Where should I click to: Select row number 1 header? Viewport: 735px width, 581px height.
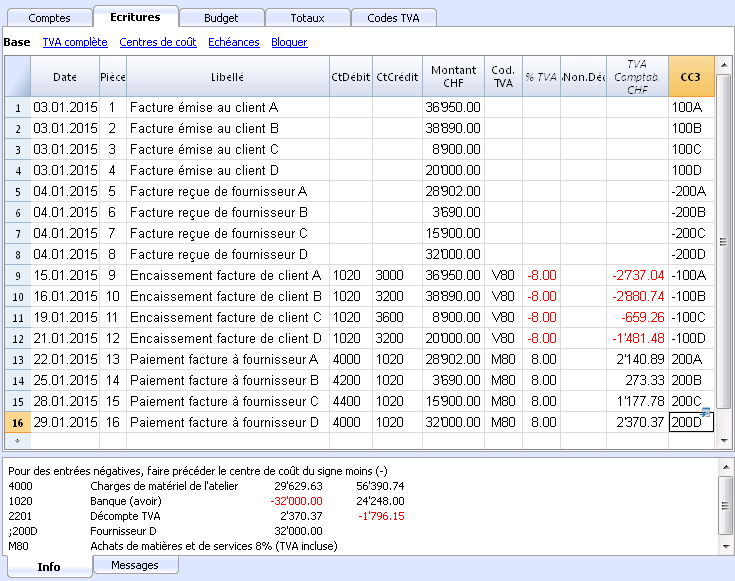[x=18, y=107]
